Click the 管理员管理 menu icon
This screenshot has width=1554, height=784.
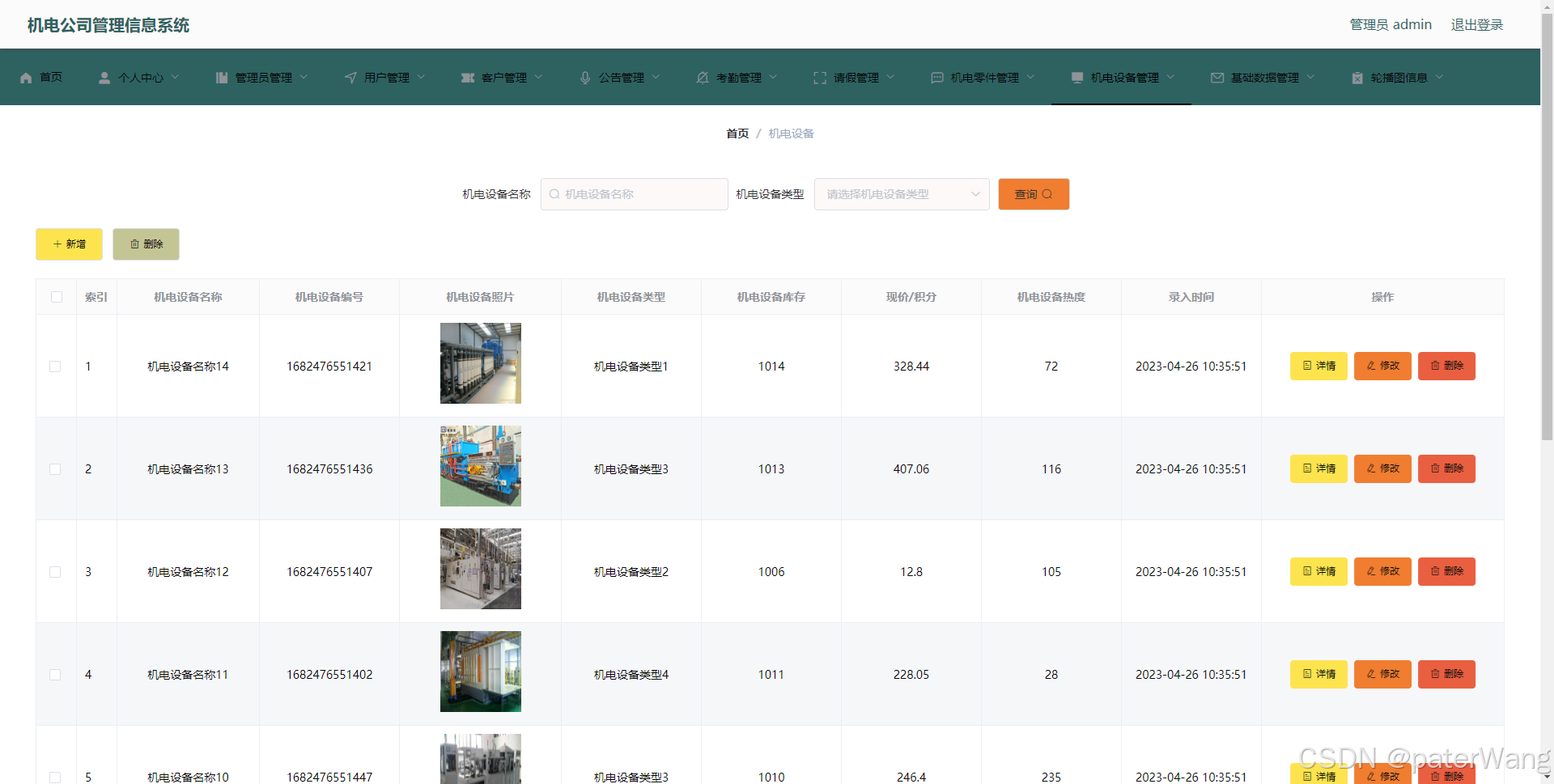pyautogui.click(x=222, y=78)
